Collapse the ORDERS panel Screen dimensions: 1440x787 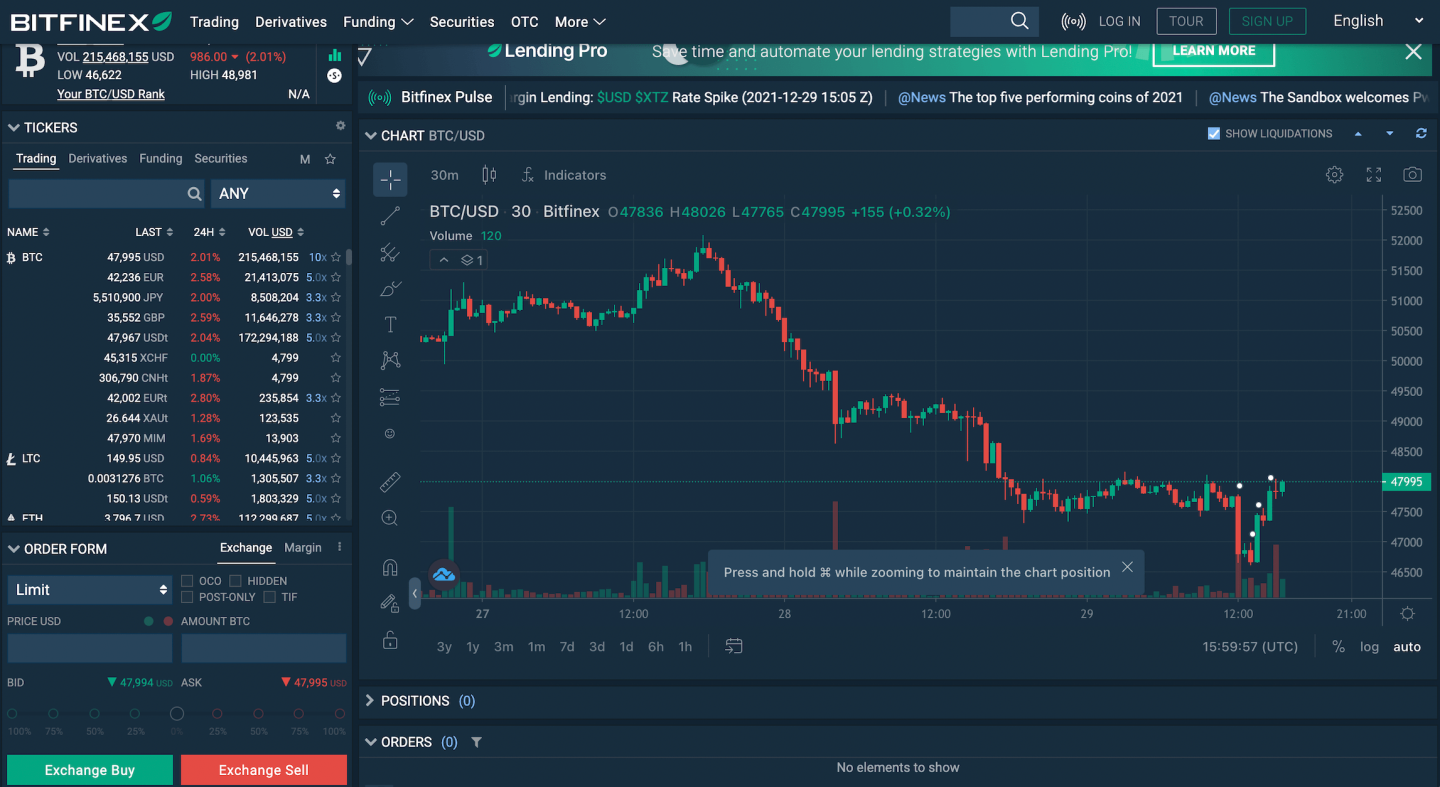click(371, 742)
